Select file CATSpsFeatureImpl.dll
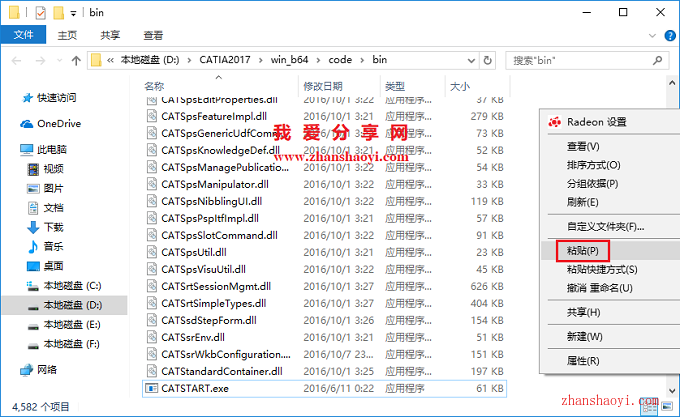The image size is (680, 417). (x=214, y=116)
